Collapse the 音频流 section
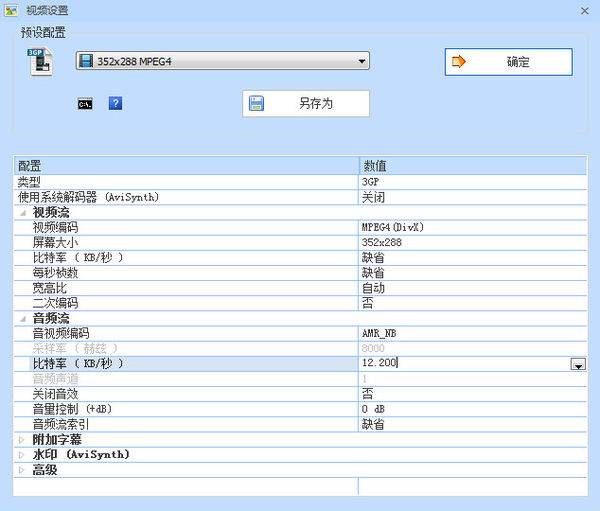This screenshot has height=511, width=600. [x=22, y=318]
